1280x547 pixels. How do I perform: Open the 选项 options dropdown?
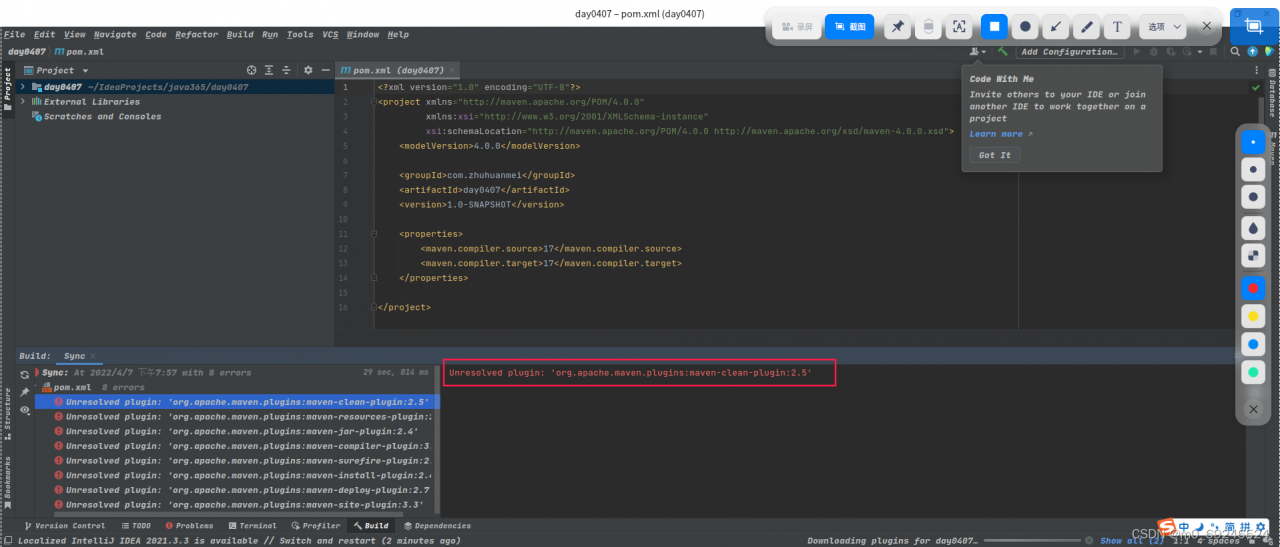coord(1164,27)
